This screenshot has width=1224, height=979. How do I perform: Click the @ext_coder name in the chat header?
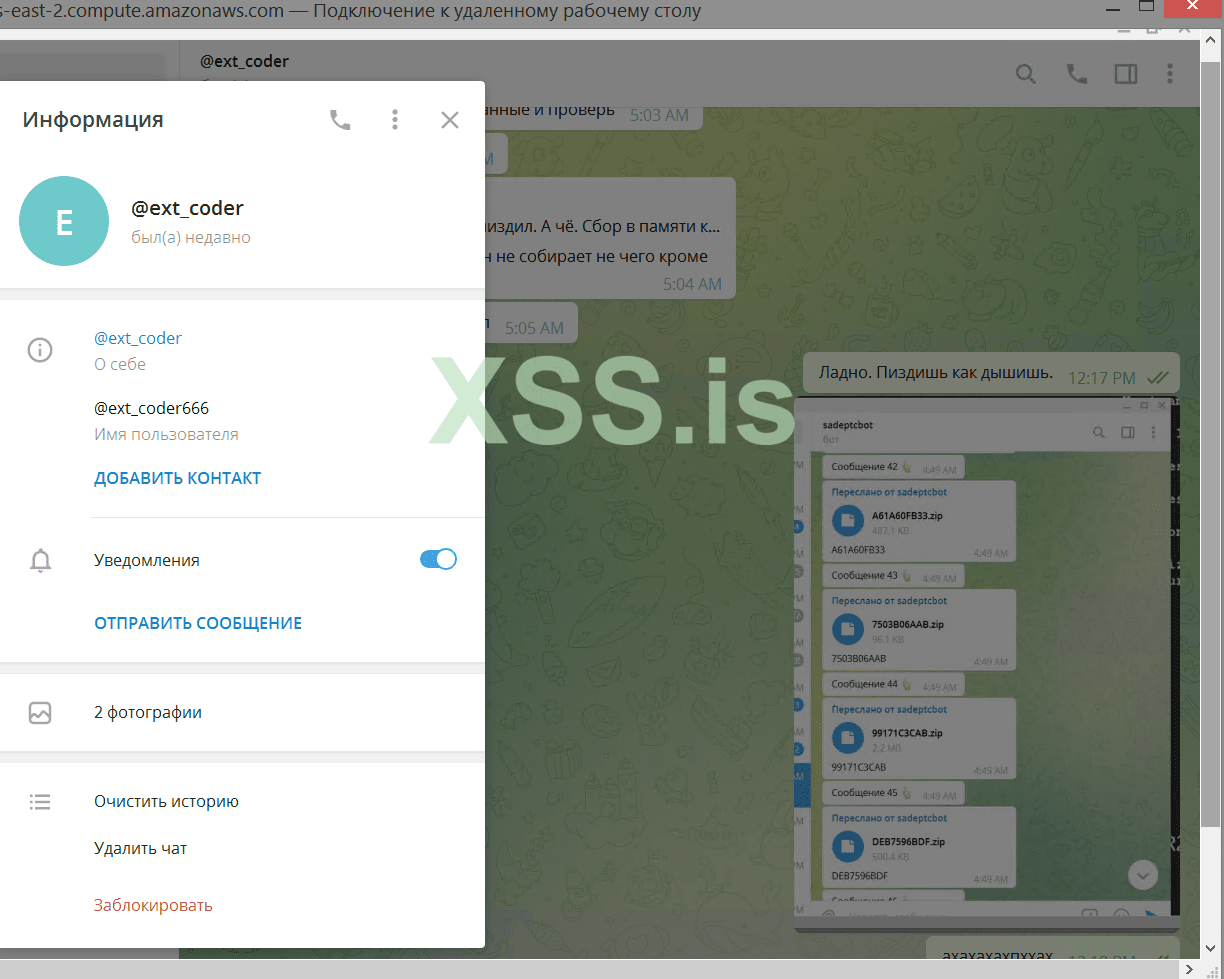245,61
